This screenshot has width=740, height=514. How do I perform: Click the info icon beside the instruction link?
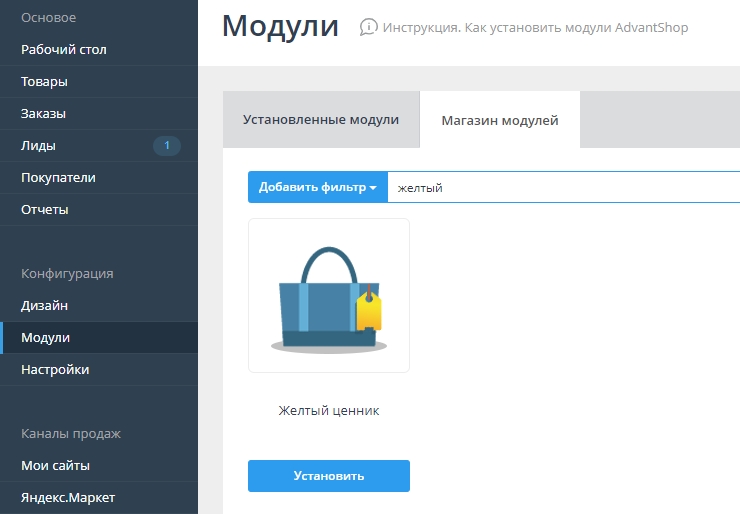[369, 27]
